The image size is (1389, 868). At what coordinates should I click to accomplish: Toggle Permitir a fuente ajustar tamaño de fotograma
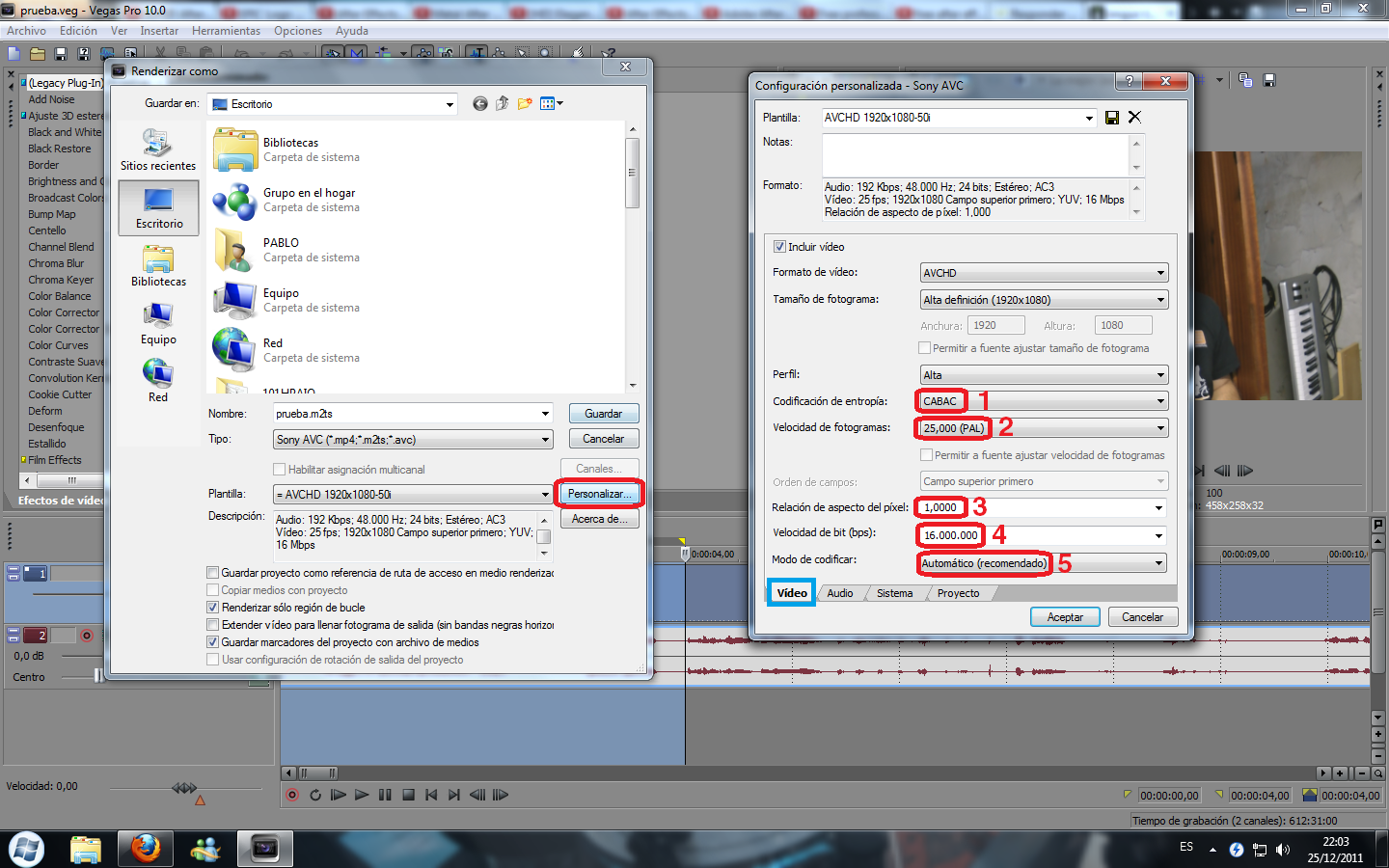click(925, 348)
